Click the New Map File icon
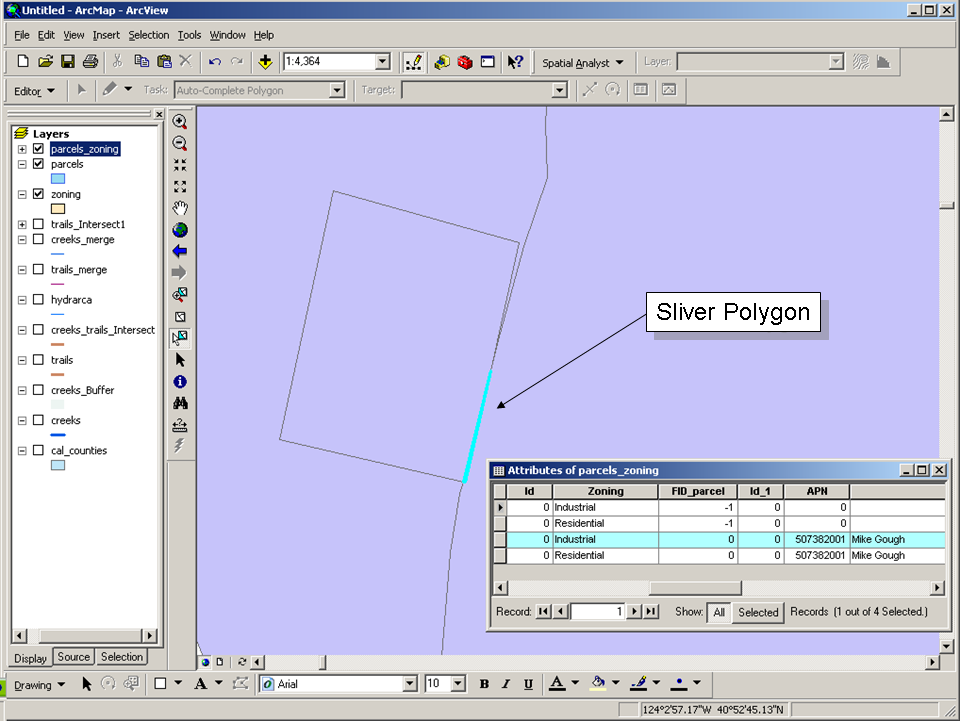960x721 pixels. [23, 61]
